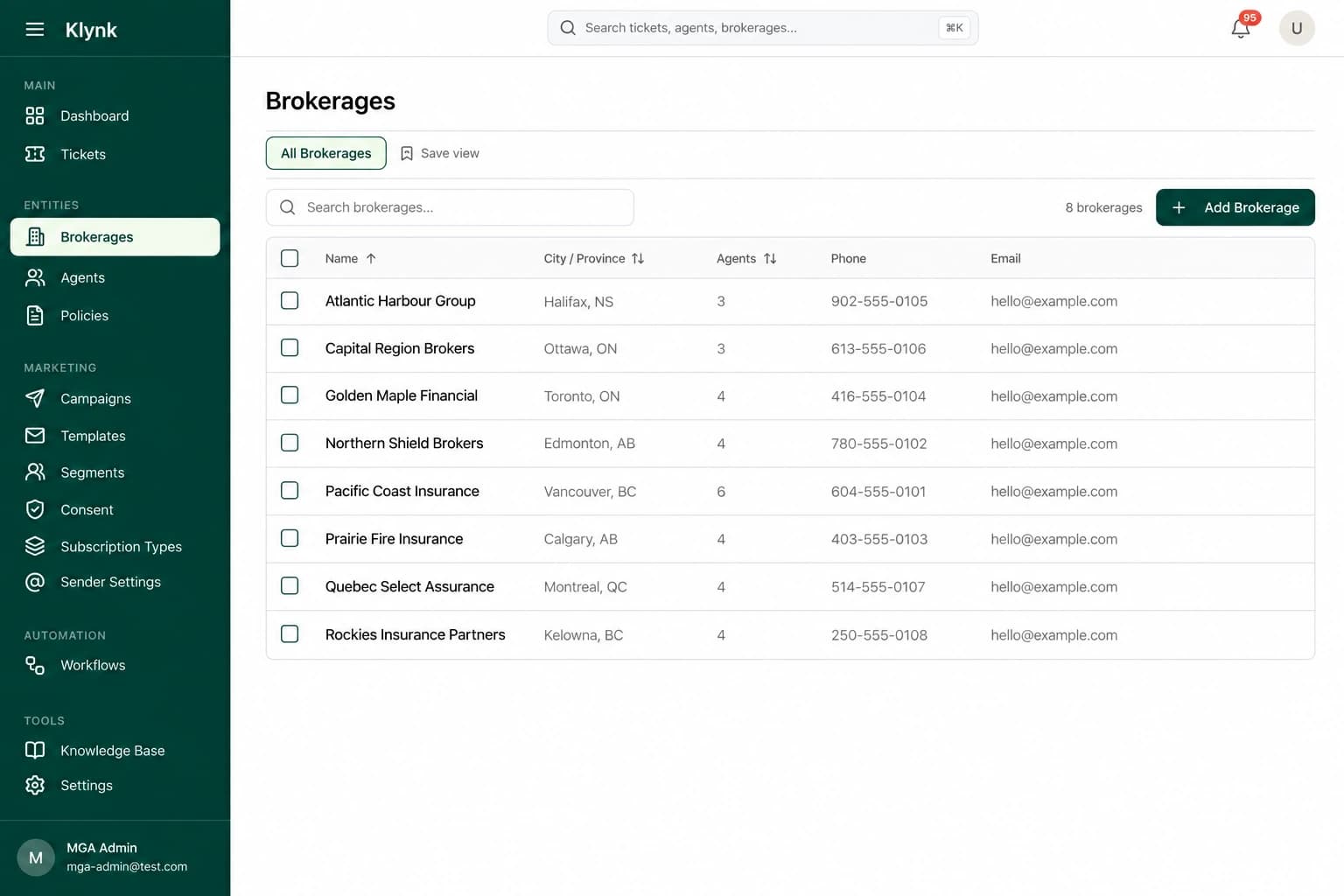Click the Templates envelope icon

pos(35,436)
